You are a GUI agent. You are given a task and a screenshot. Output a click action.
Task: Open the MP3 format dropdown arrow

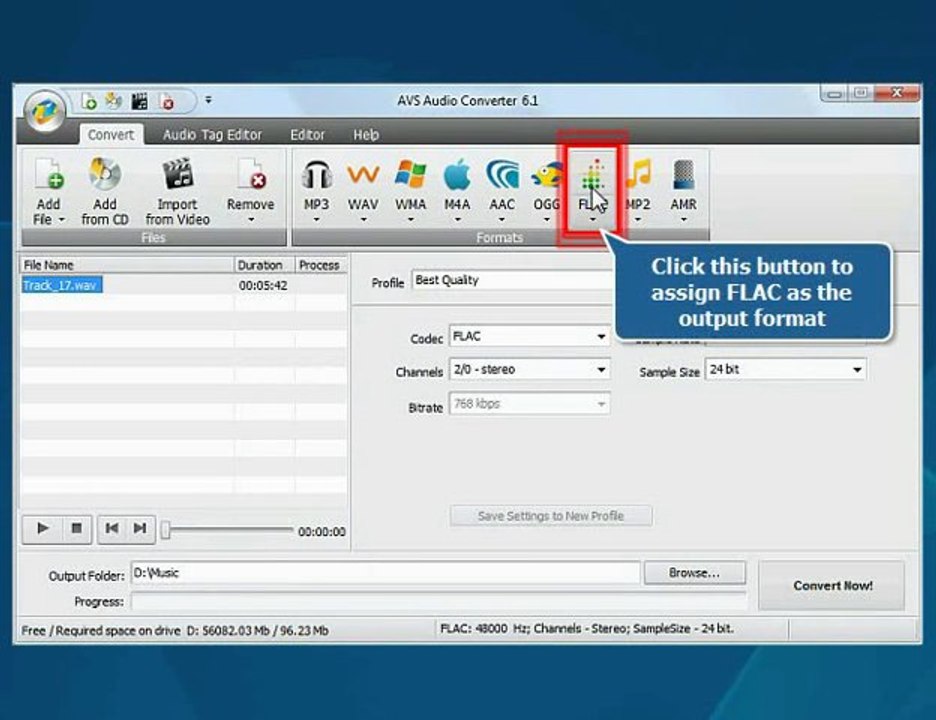[316, 220]
